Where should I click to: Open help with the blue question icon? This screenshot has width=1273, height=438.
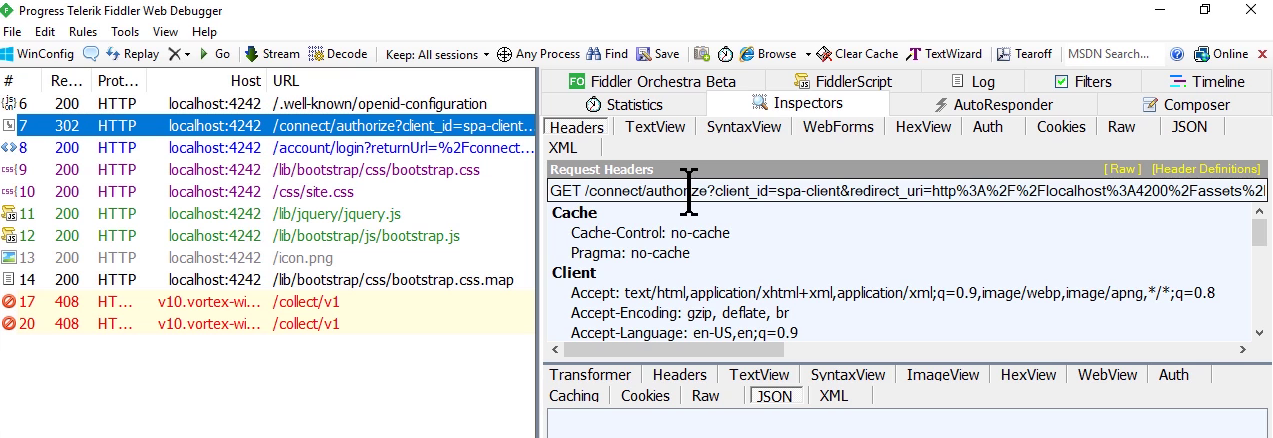(1177, 54)
